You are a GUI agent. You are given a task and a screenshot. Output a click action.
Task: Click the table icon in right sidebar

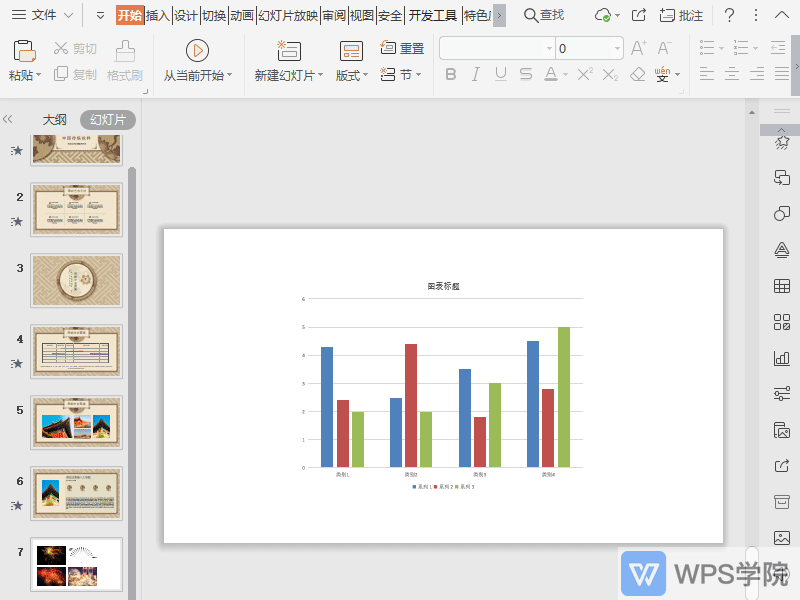(x=782, y=286)
